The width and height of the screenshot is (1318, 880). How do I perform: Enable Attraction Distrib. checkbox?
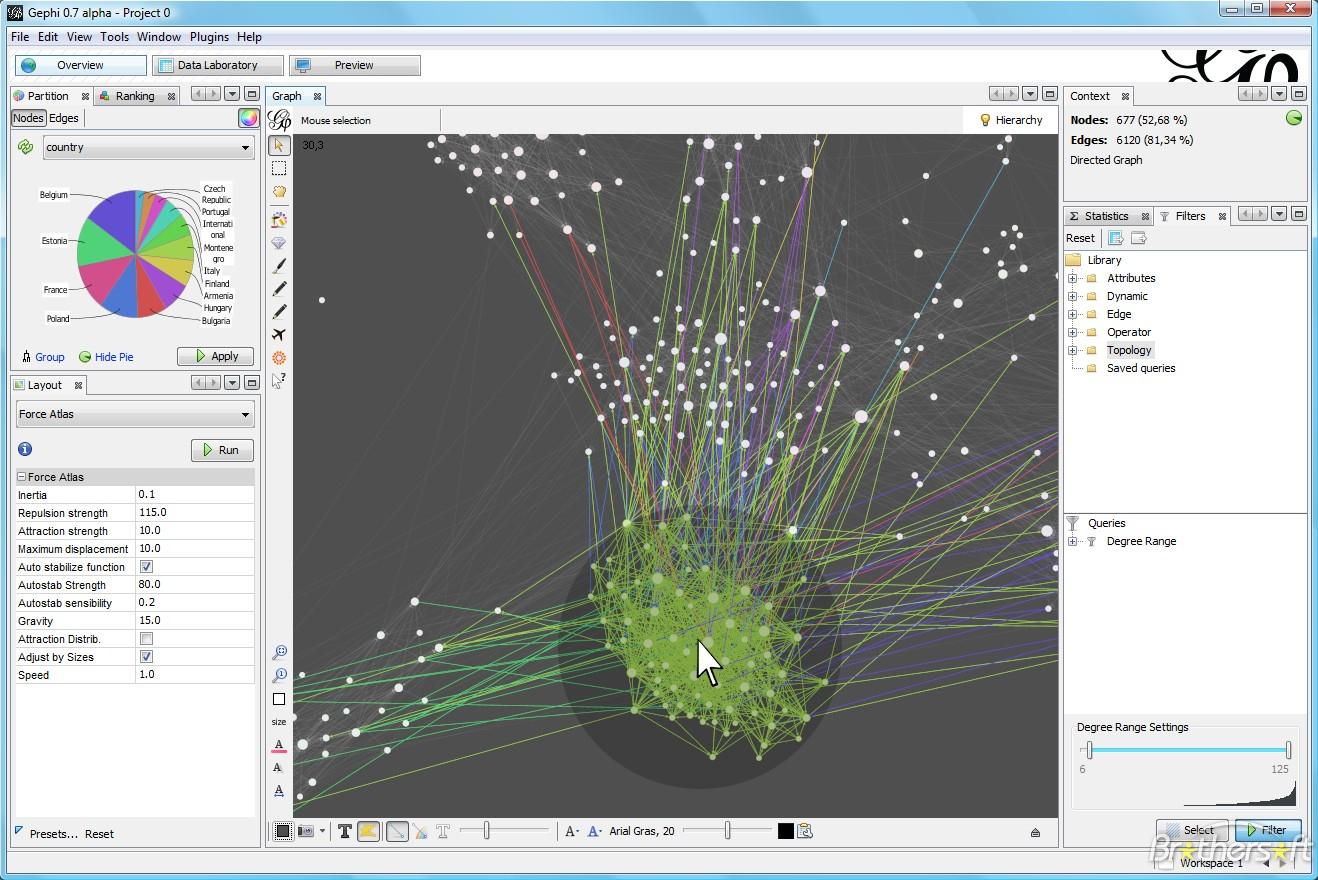146,639
